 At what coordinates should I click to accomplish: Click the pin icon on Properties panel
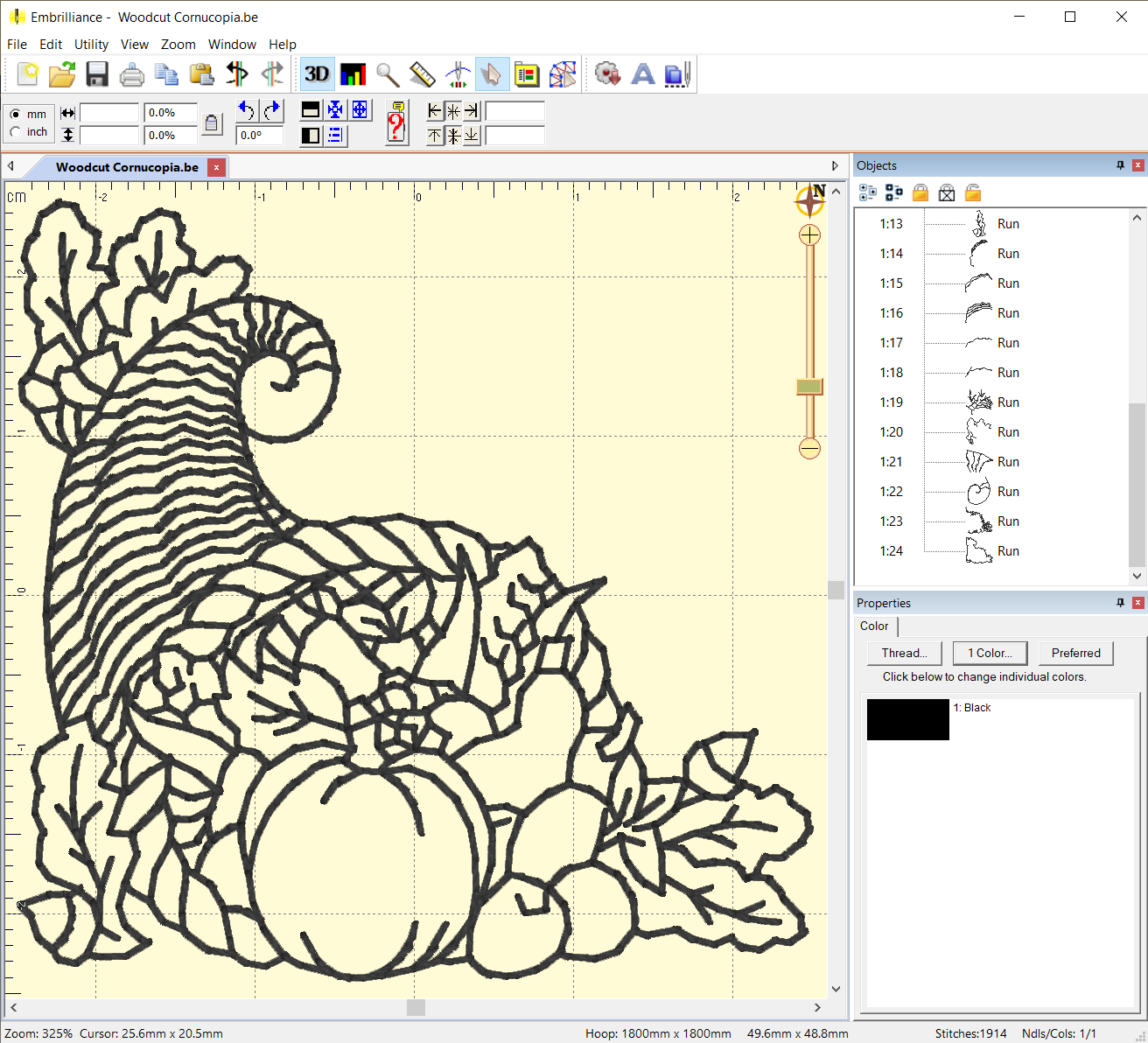(1120, 603)
